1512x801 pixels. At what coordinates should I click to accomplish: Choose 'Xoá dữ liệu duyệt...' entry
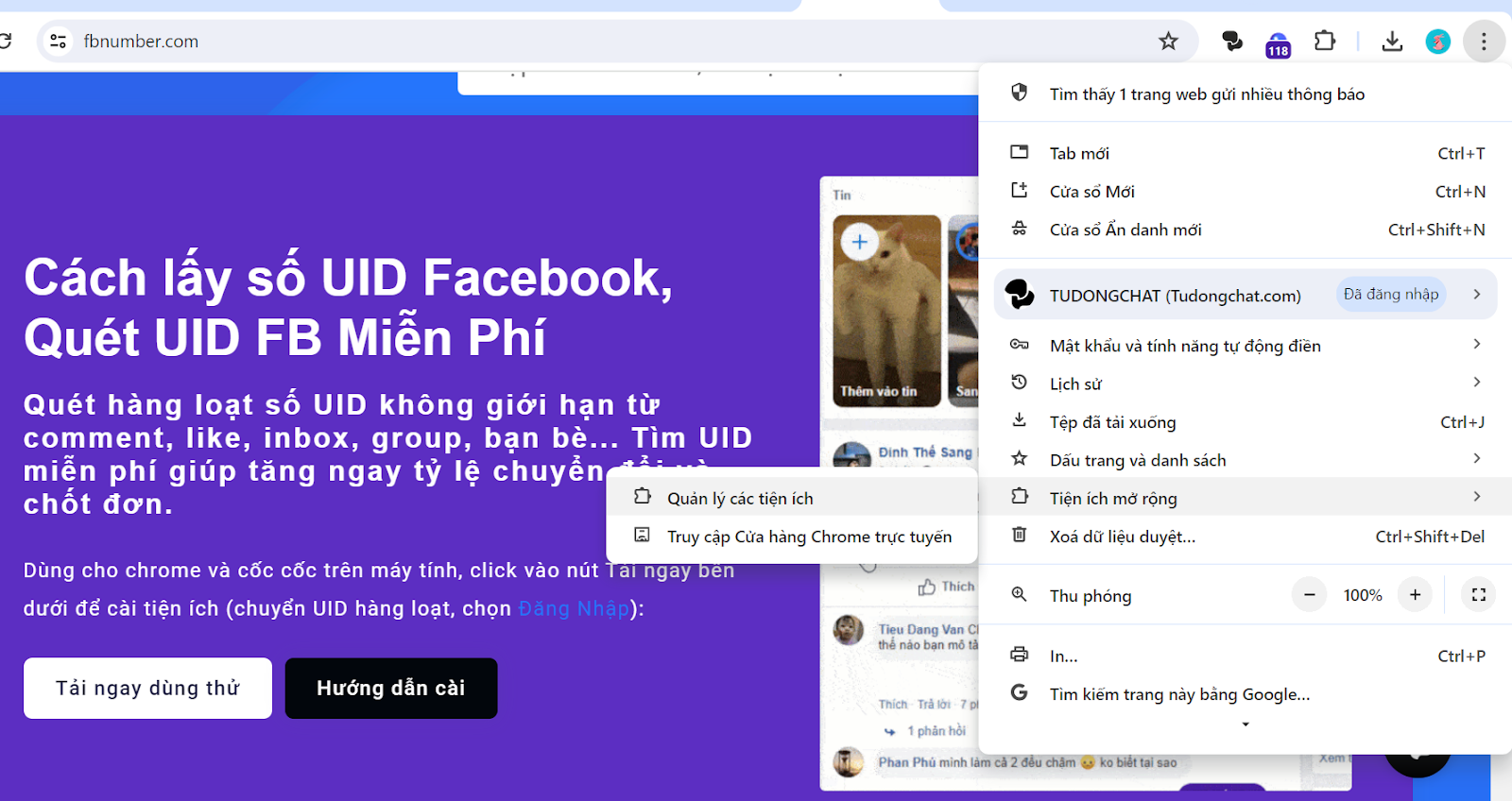(1246, 537)
